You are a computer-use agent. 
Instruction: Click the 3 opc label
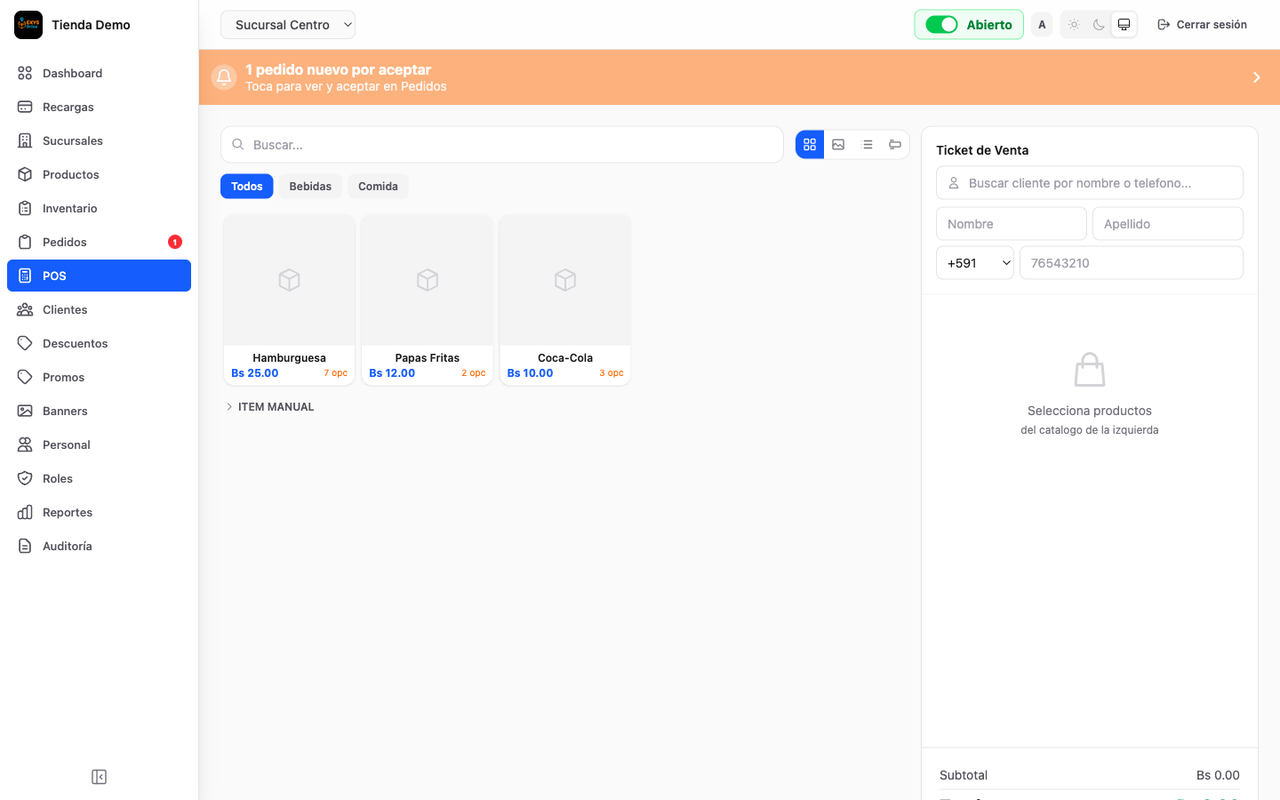[611, 373]
